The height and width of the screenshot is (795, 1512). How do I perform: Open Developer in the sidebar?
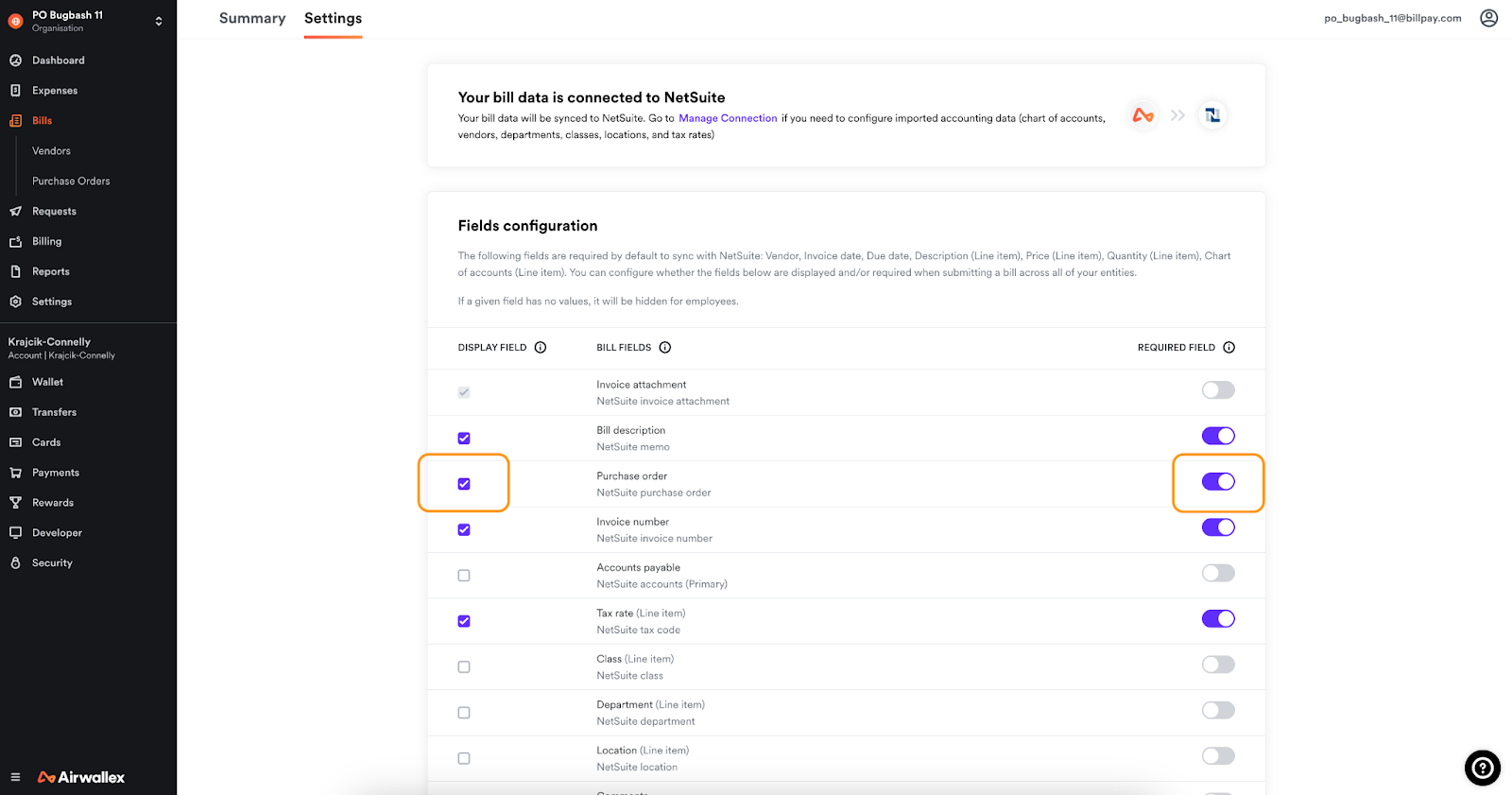click(x=57, y=533)
